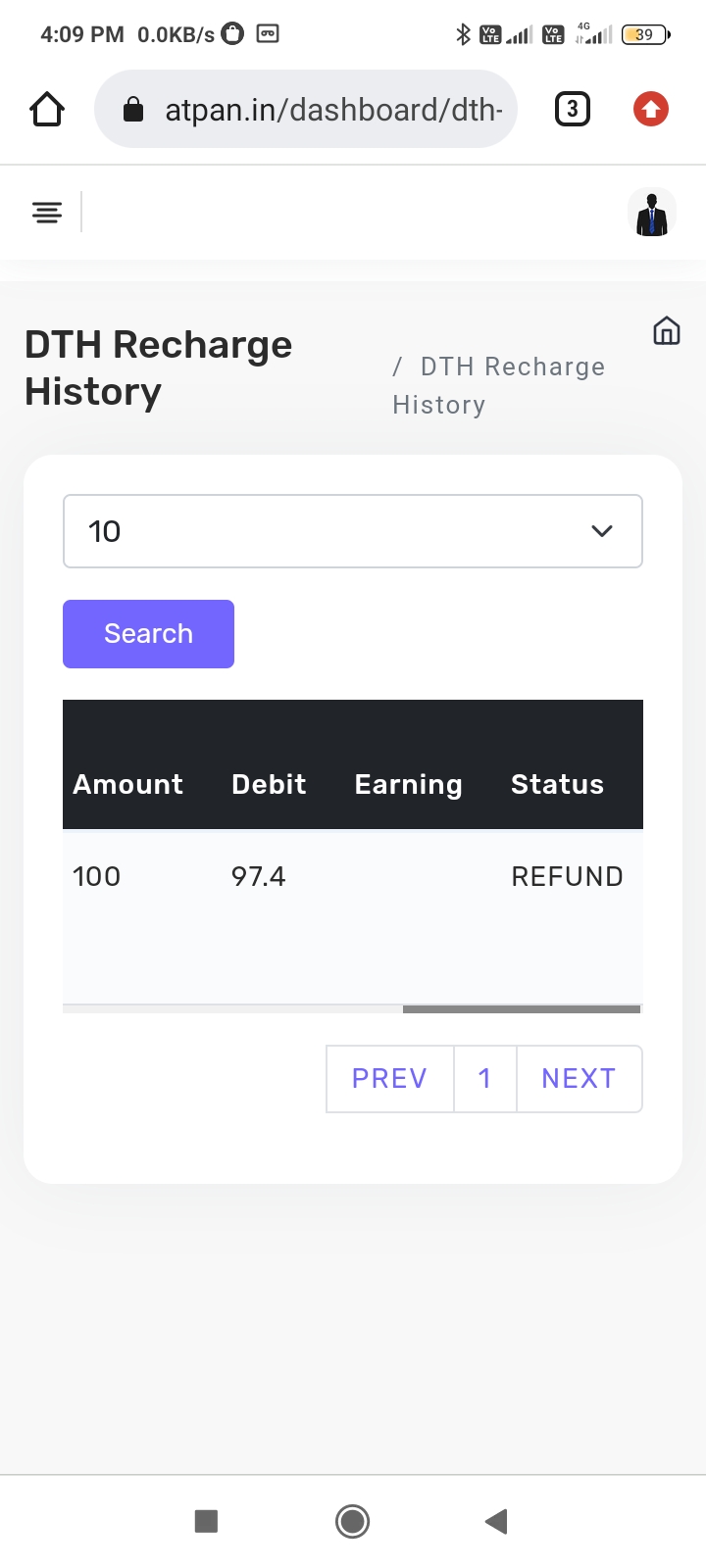Go to dashboard via breadcrumb home icon
Screen dimensions: 706x1568
667,331
